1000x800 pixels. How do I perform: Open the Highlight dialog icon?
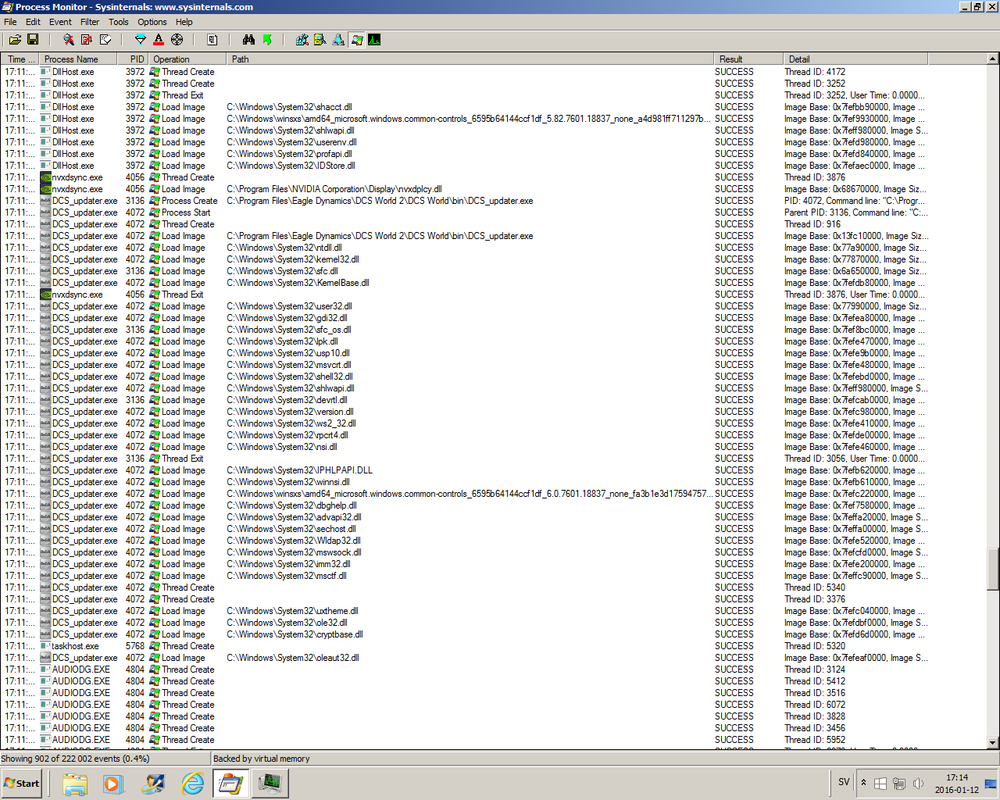160,40
